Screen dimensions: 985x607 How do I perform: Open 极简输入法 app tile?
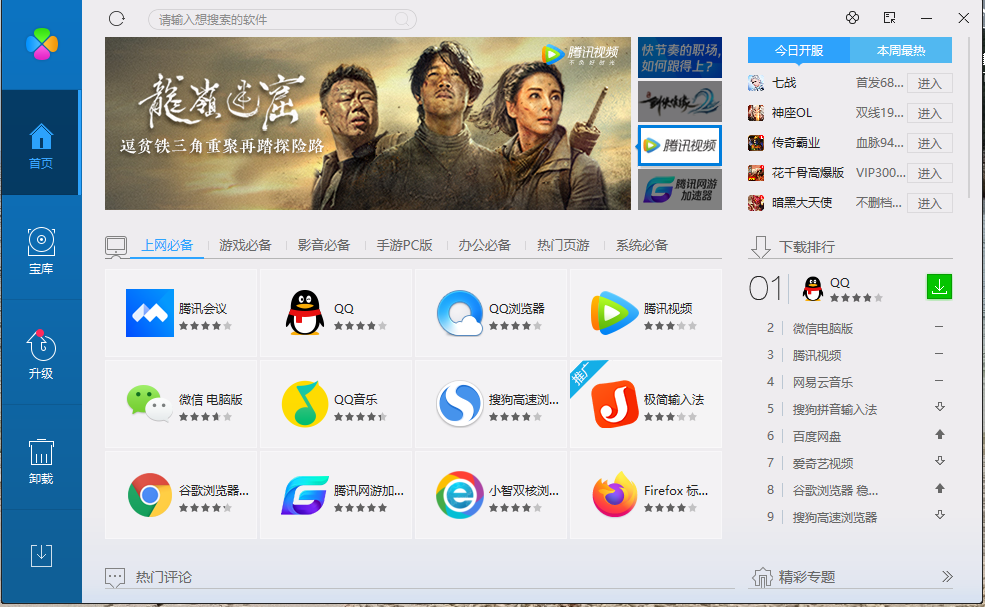tap(646, 404)
